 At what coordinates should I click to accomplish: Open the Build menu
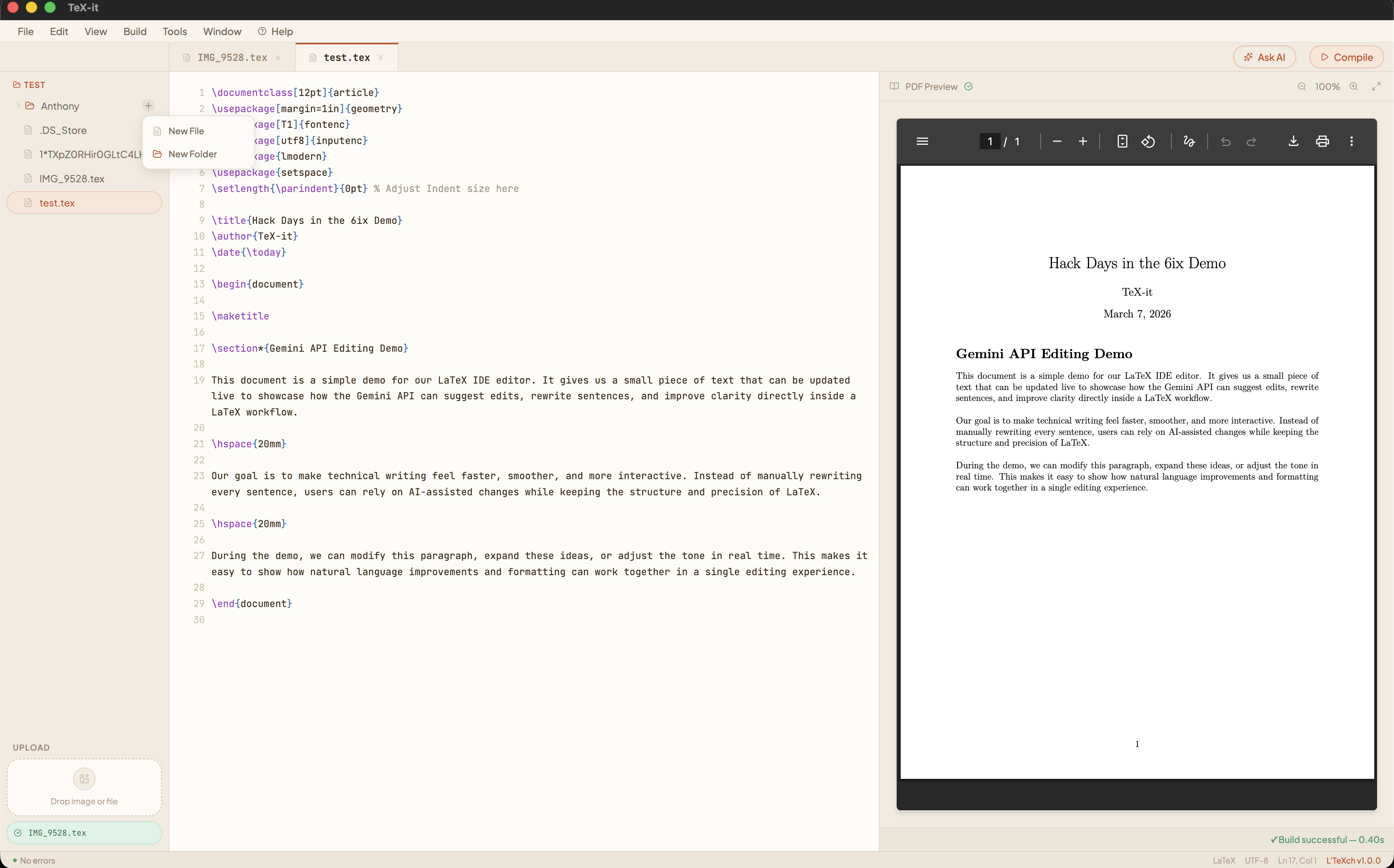134,31
